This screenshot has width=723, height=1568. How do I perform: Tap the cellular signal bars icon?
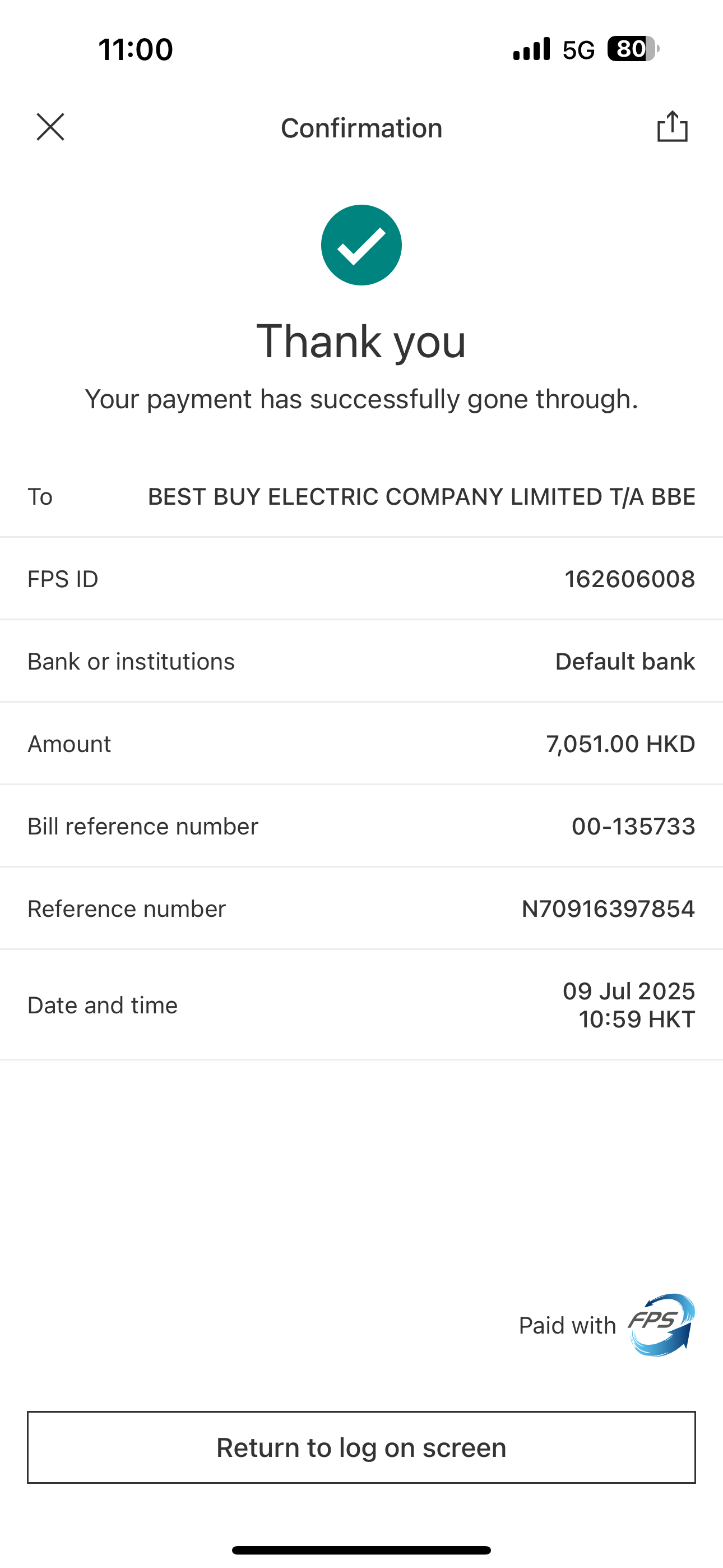pos(531,49)
